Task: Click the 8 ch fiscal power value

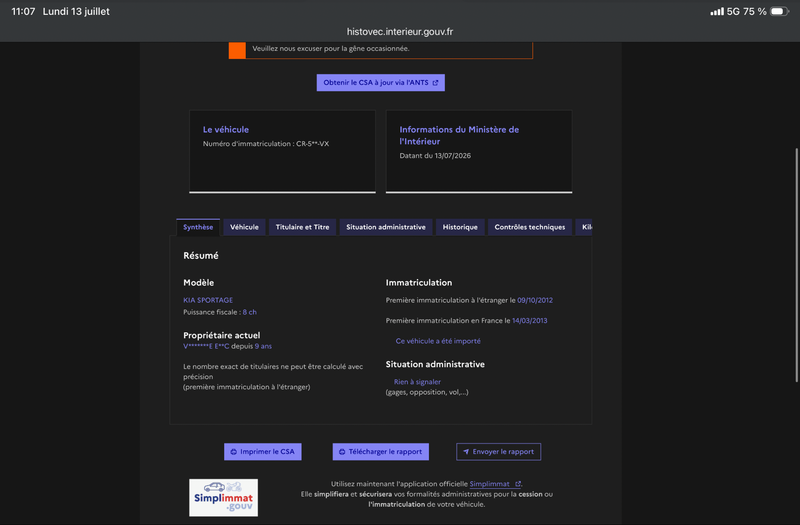Action: point(249,312)
